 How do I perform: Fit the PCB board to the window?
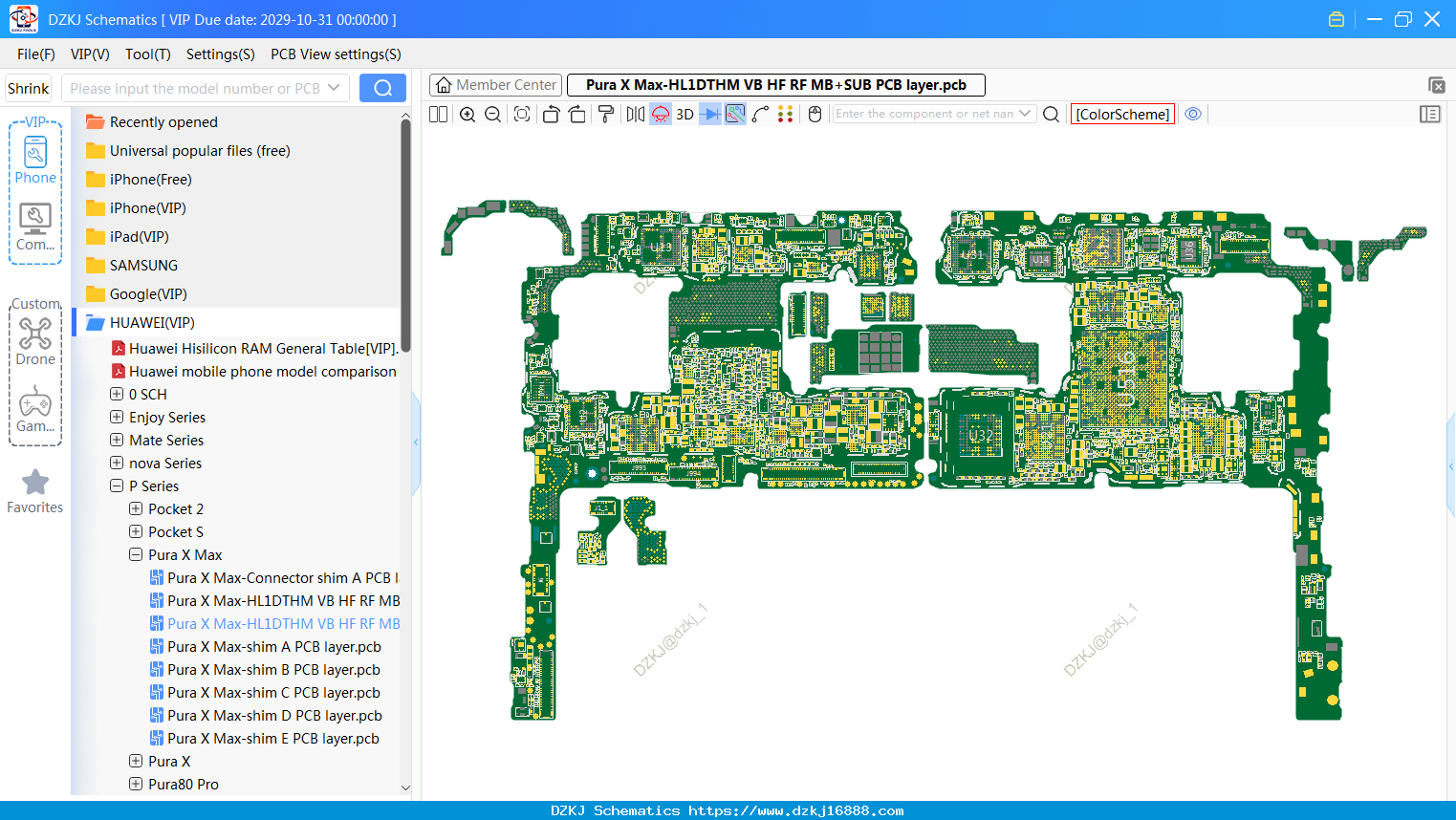click(x=522, y=114)
